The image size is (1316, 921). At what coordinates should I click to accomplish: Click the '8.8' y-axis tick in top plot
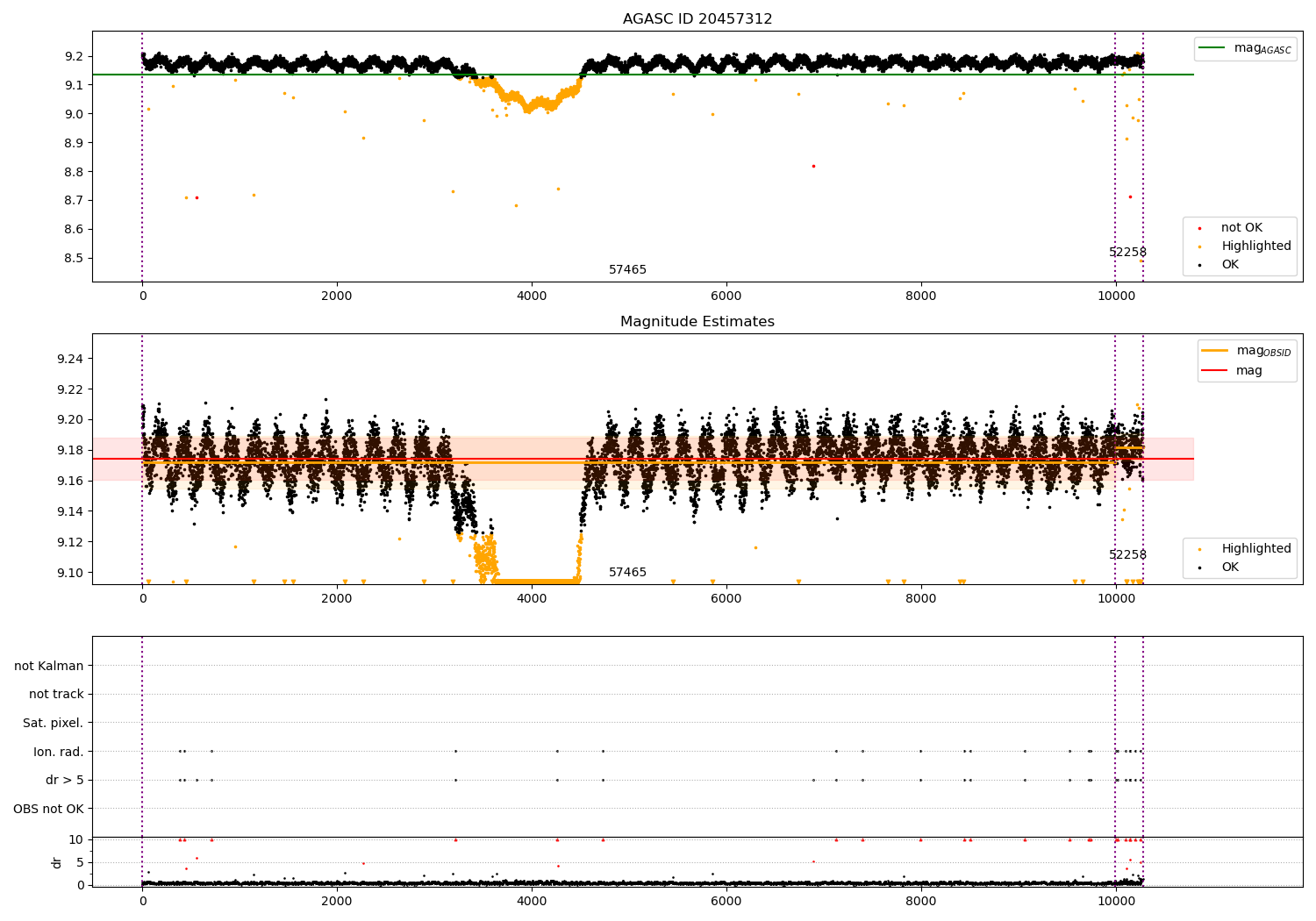tap(74, 172)
